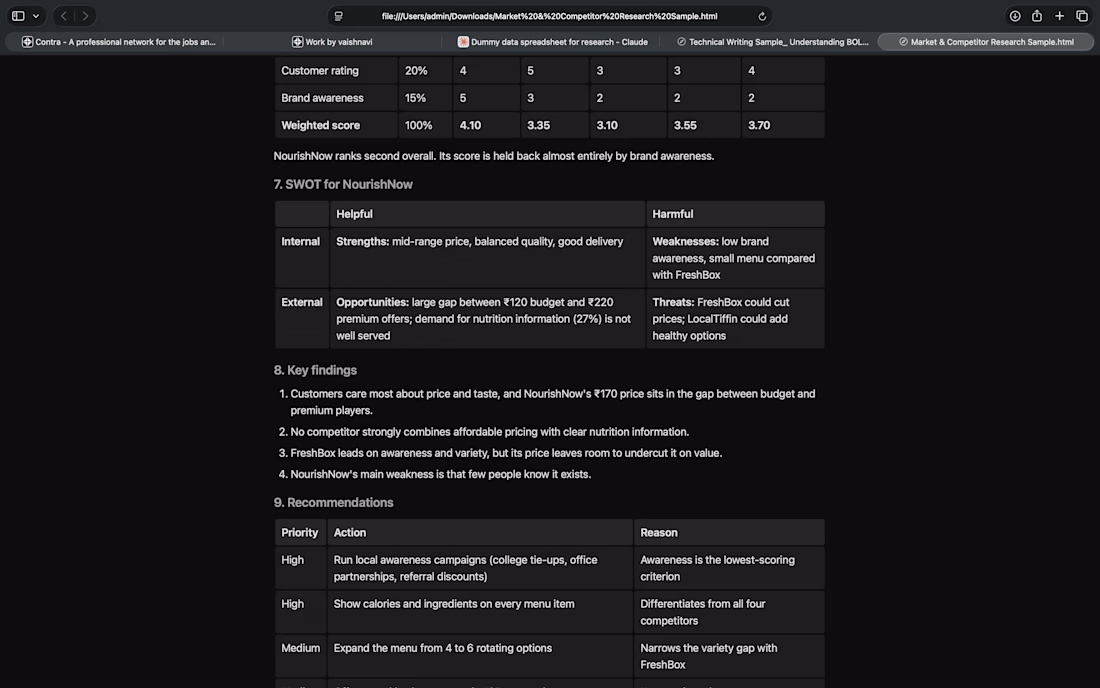The image size is (1100, 688).
Task: Add a new tab with plus icon
Action: coord(1059,15)
